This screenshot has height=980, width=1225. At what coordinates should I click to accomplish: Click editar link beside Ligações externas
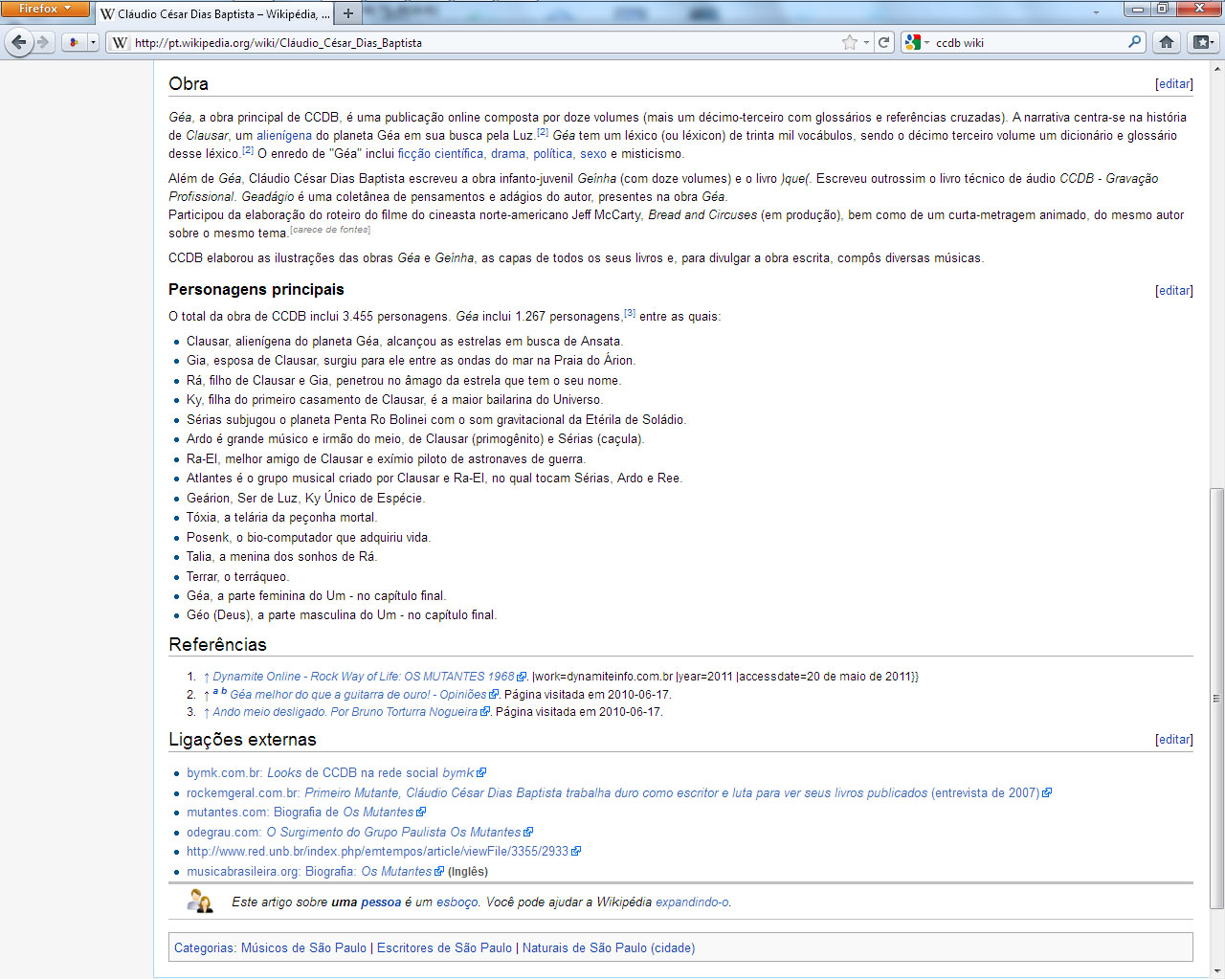click(x=1173, y=740)
